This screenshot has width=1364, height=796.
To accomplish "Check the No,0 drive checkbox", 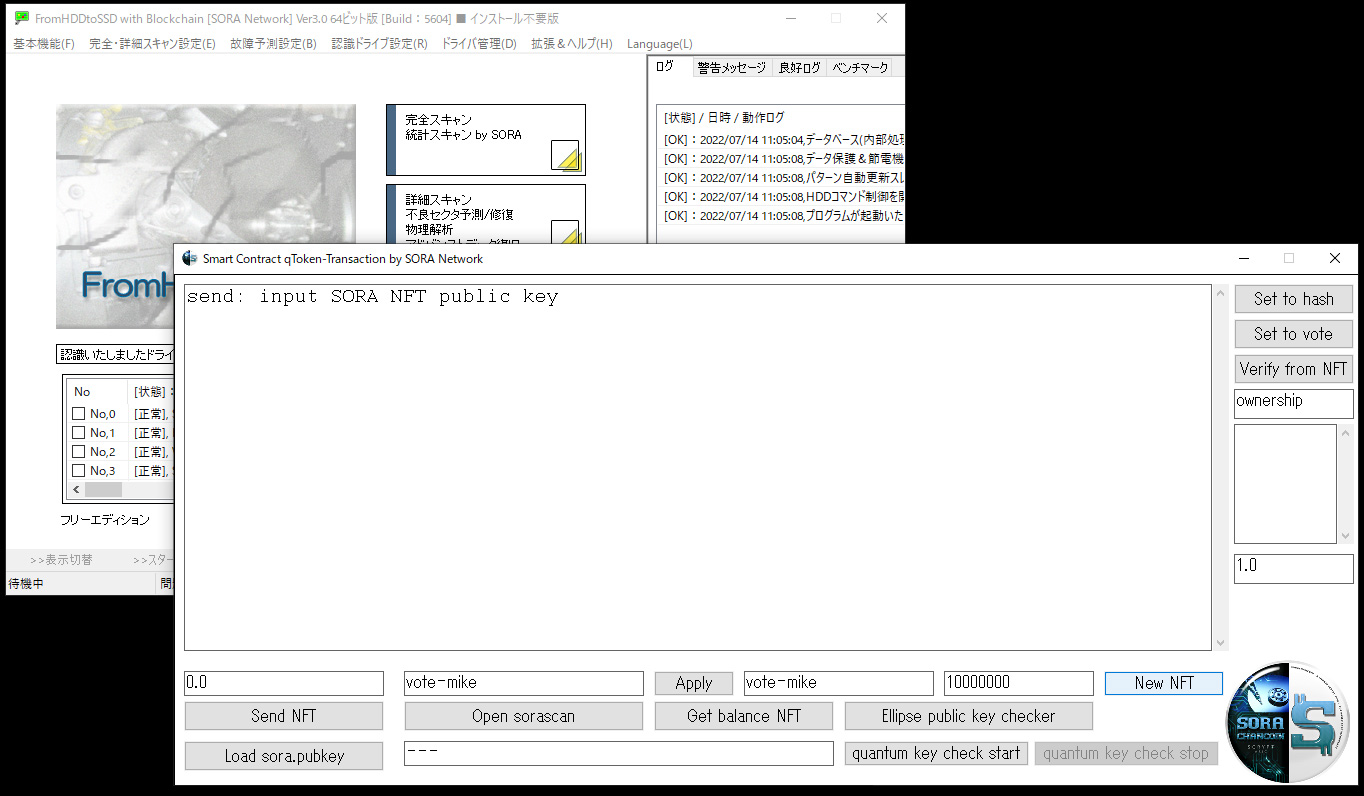I will [78, 414].
